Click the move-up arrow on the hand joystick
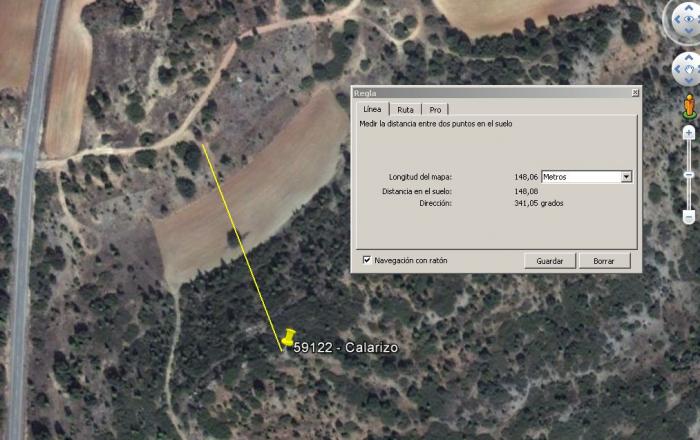Viewport: 700px width, 440px height. coord(689,58)
